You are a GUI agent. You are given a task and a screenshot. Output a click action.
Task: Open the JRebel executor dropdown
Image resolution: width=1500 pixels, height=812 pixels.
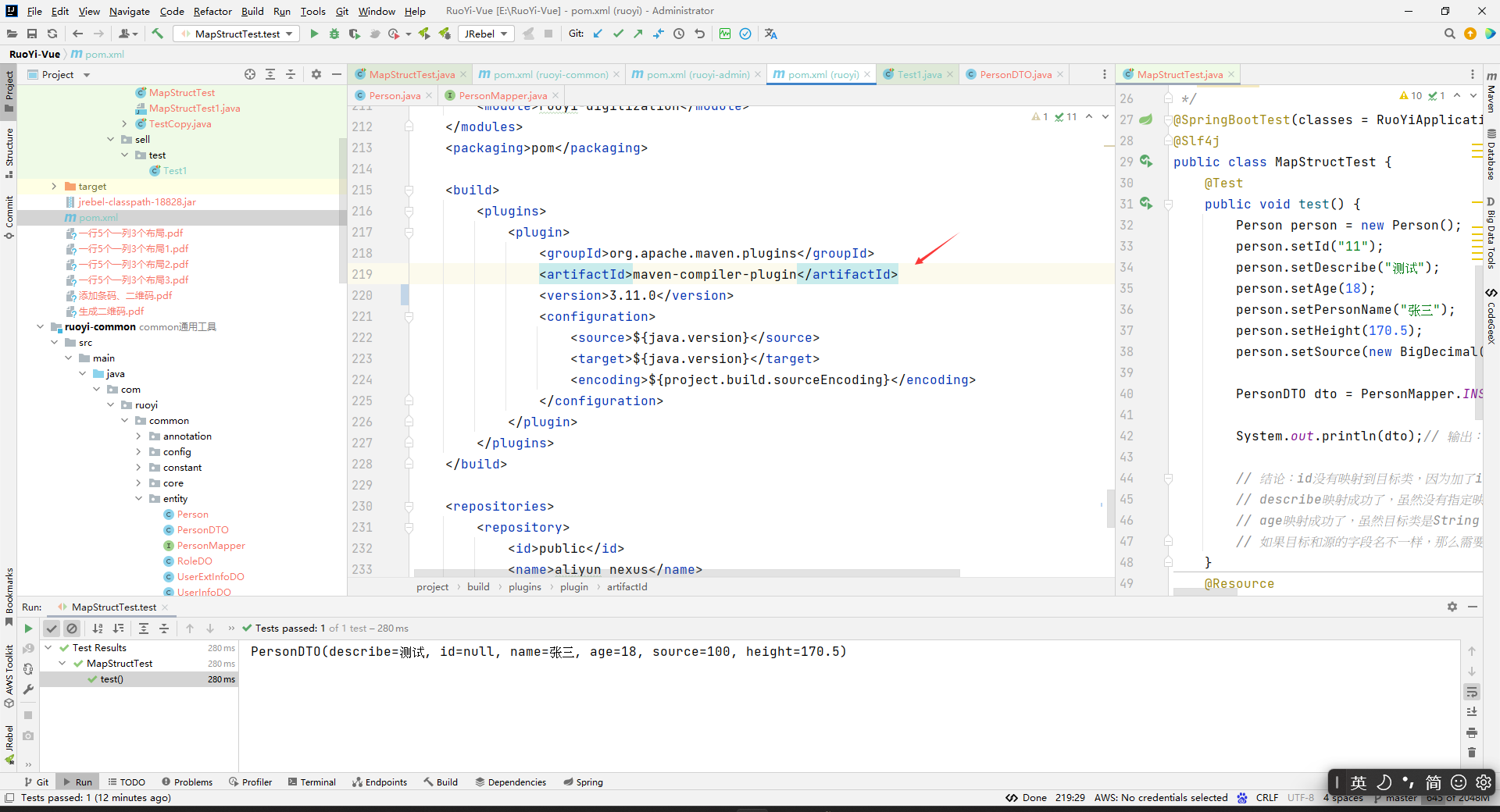coord(485,34)
